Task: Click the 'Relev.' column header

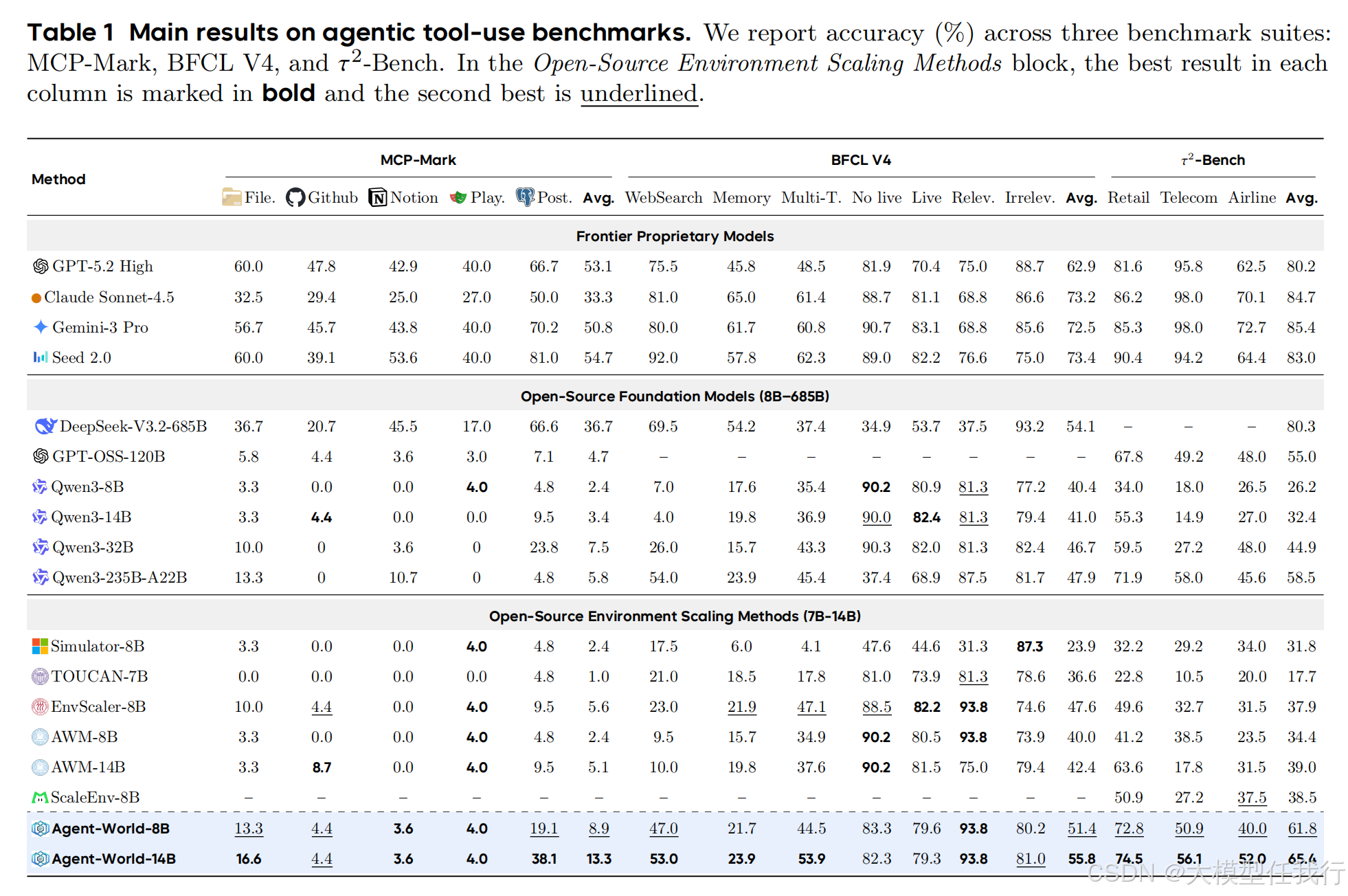Action: pos(974,198)
